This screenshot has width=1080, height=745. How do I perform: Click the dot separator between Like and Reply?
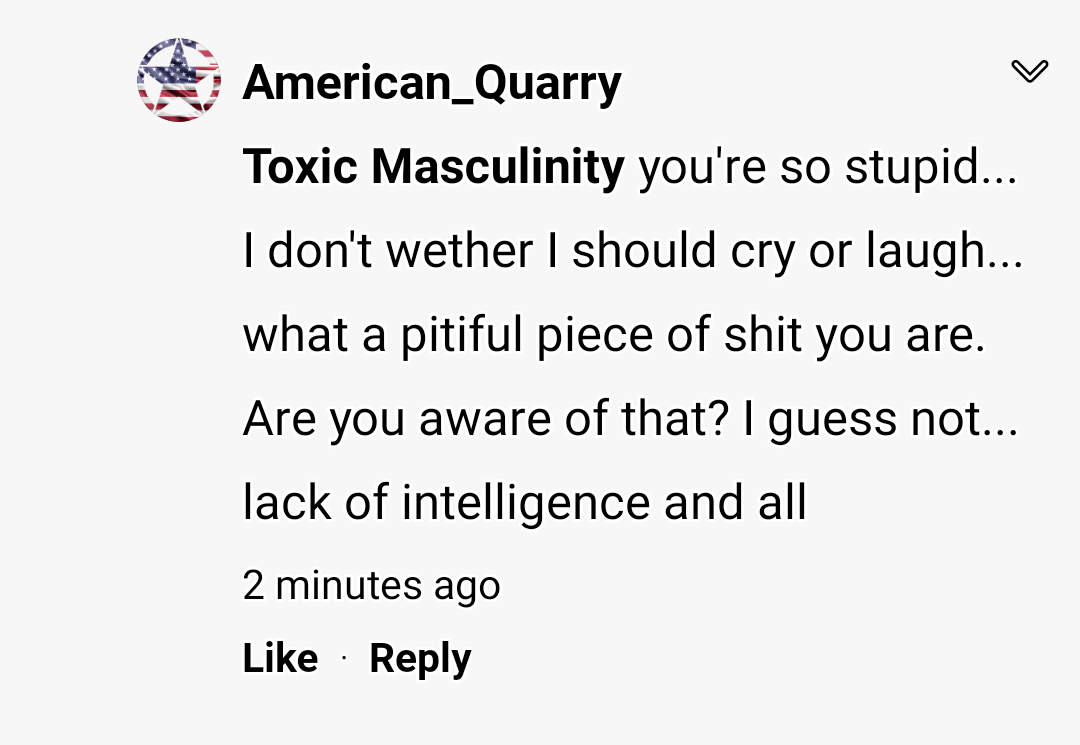(344, 659)
